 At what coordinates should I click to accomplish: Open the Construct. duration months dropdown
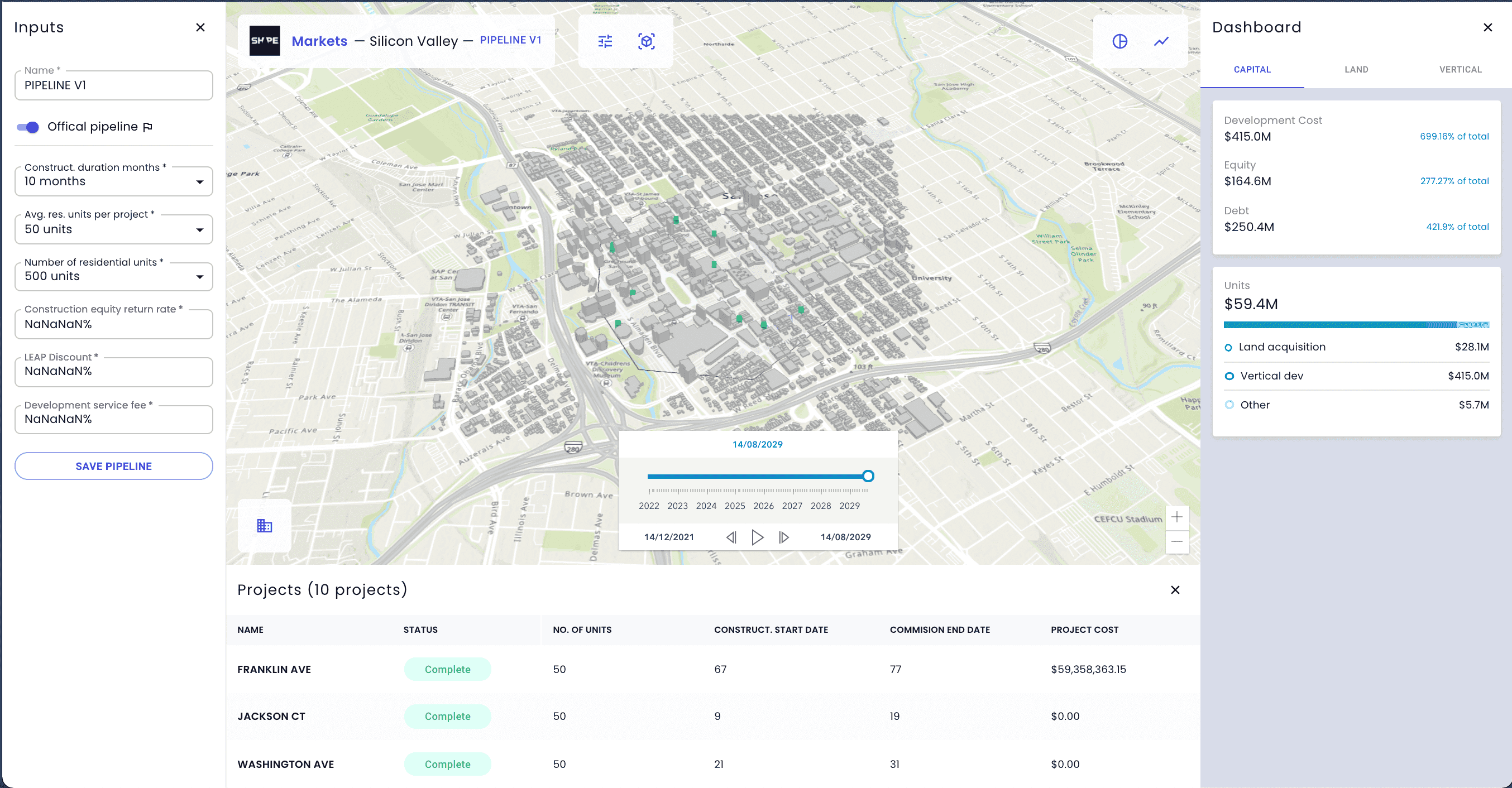pyautogui.click(x=199, y=181)
